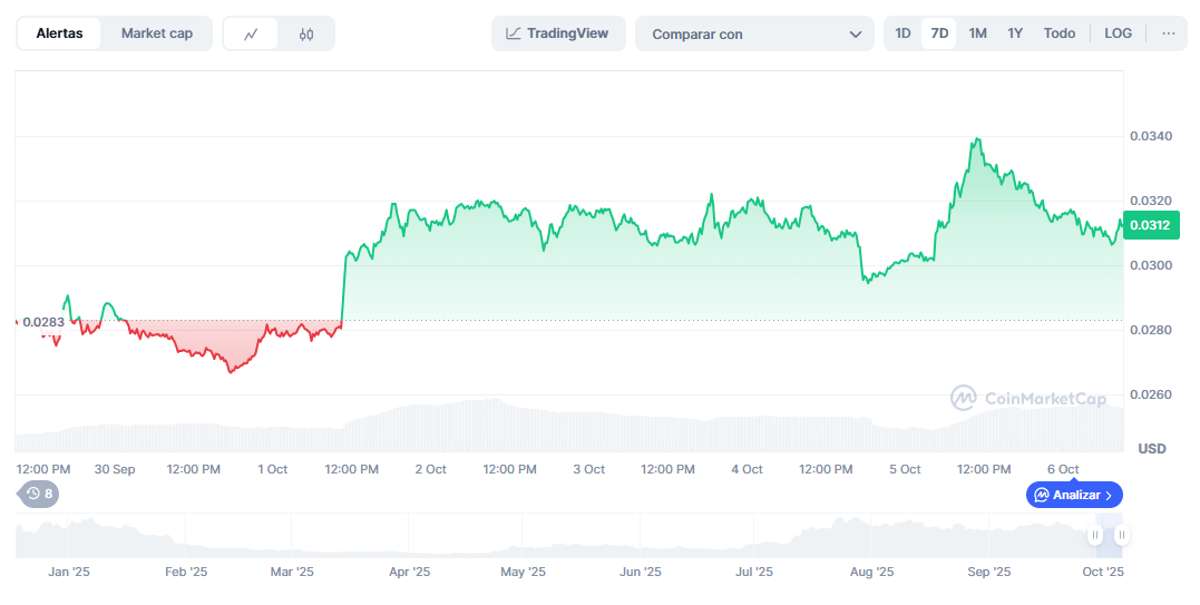The height and width of the screenshot is (605, 1200).
Task: Click the history badge showing 8
Action: click(x=40, y=493)
